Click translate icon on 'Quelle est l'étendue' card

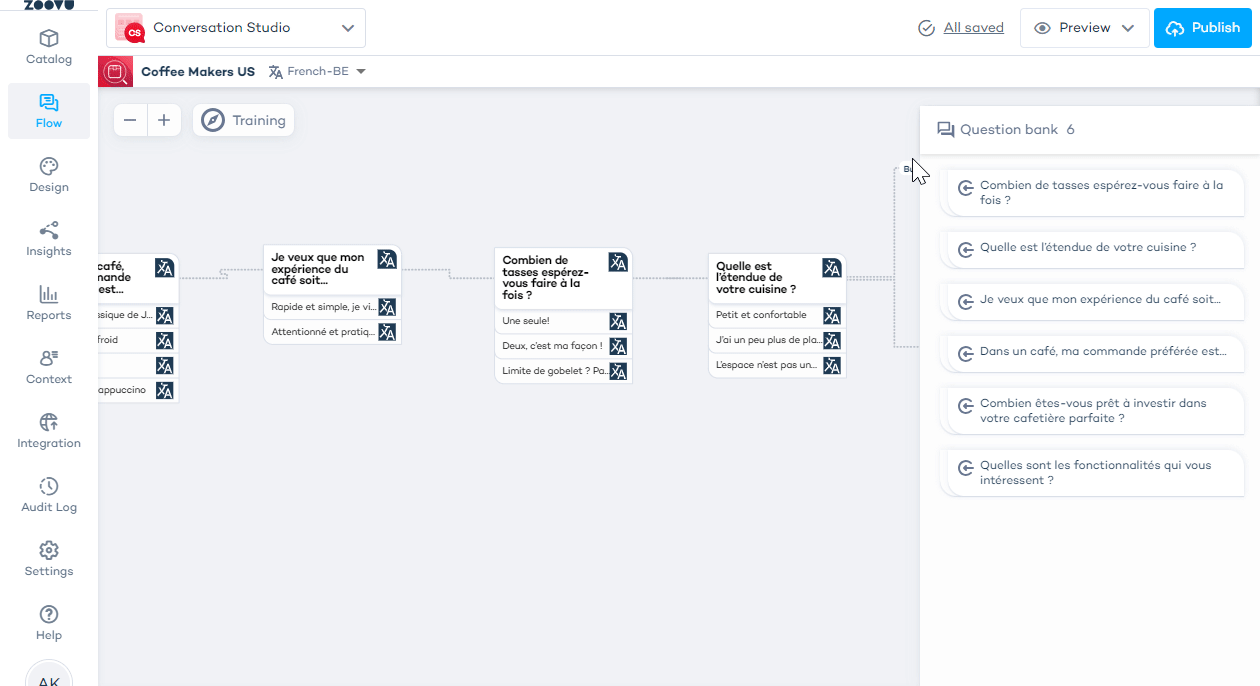[x=831, y=268]
